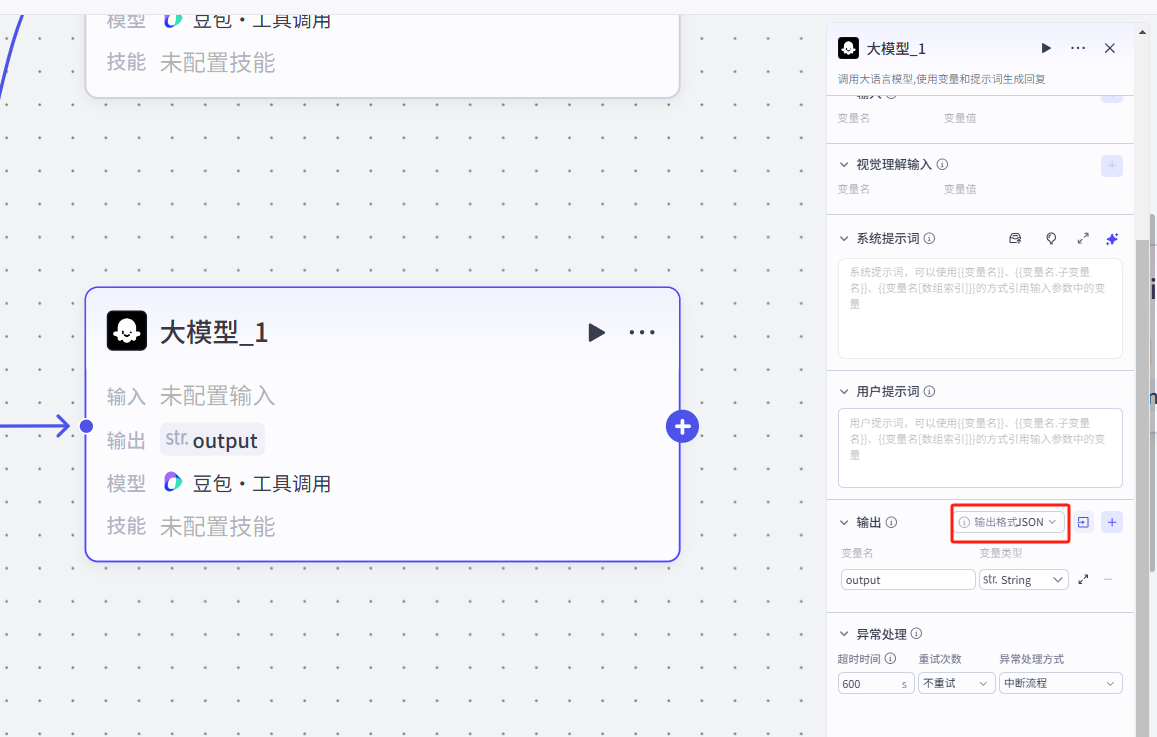This screenshot has width=1157, height=737.
Task: Open the 异常处理方式 中断流程 dropdown
Action: (1060, 684)
